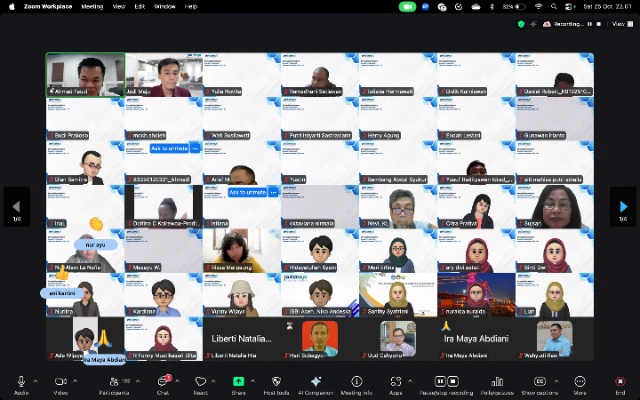Select the Ira Maya Abdiani tile
The width and height of the screenshot is (640, 400).
tap(476, 339)
